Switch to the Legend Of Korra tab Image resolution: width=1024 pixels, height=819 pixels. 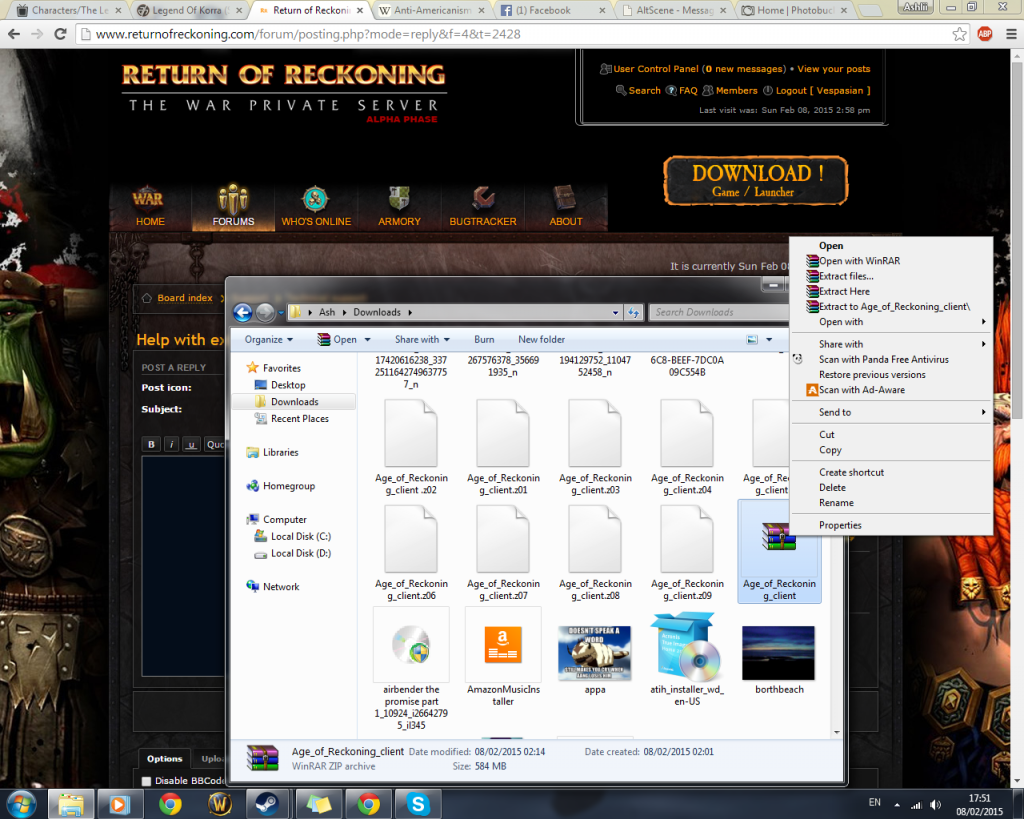pos(189,10)
